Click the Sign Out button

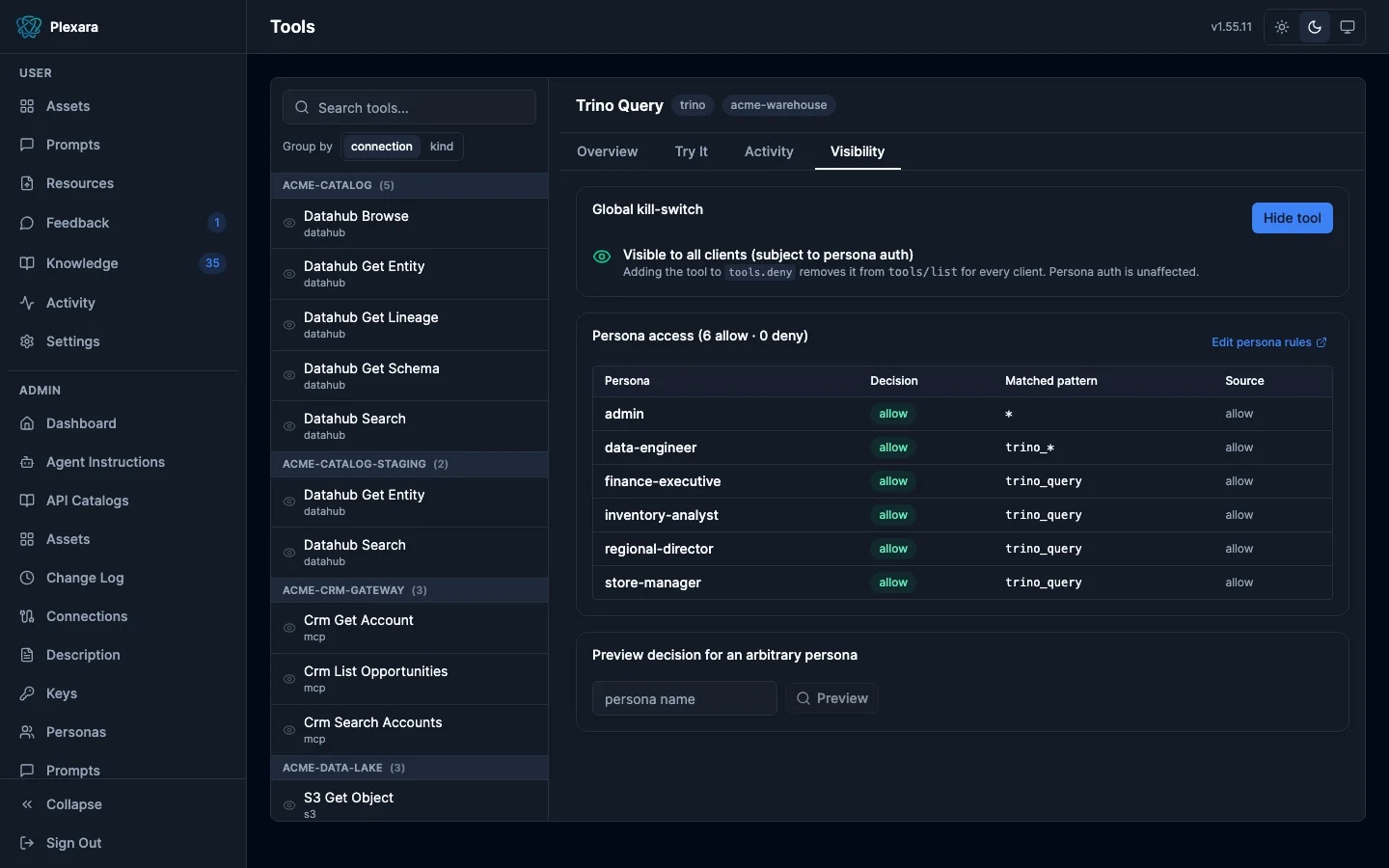123,843
